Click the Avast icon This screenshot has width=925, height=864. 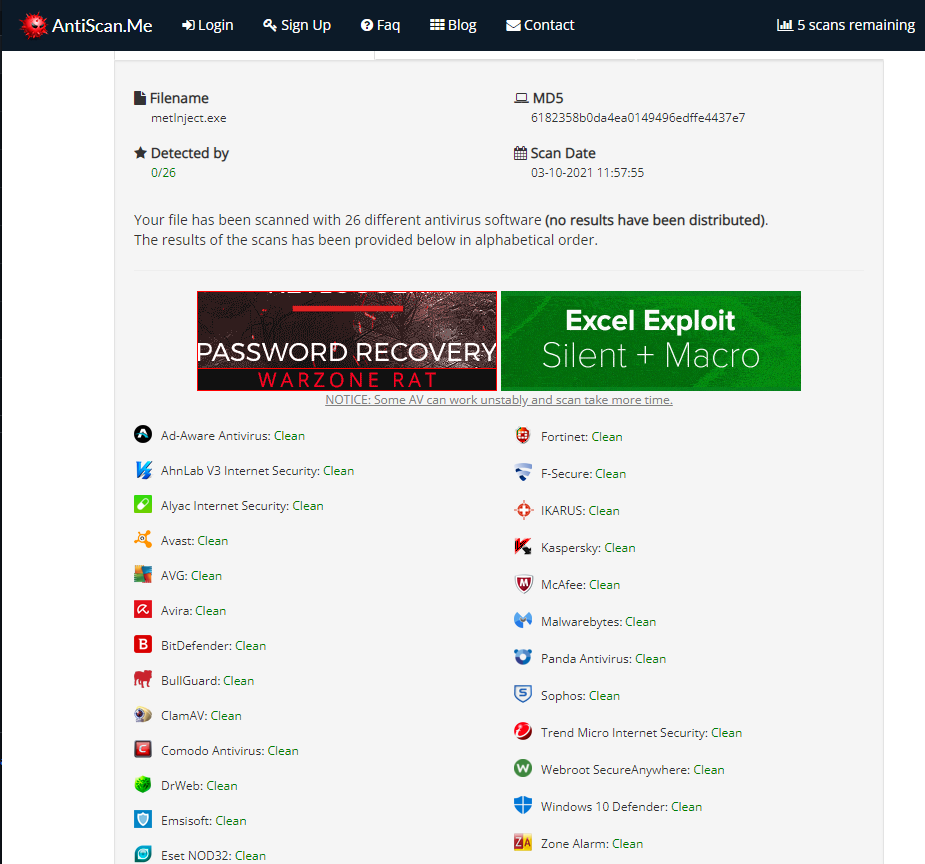[143, 539]
